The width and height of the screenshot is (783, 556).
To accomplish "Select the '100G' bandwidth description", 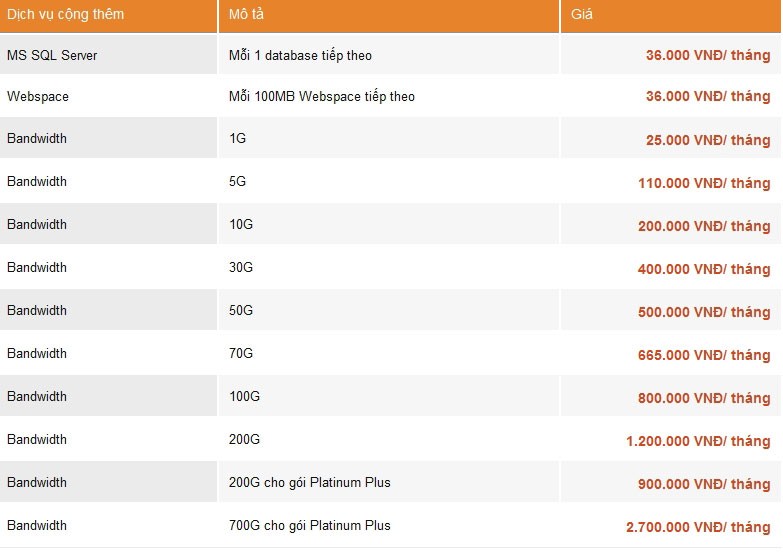I will point(244,396).
